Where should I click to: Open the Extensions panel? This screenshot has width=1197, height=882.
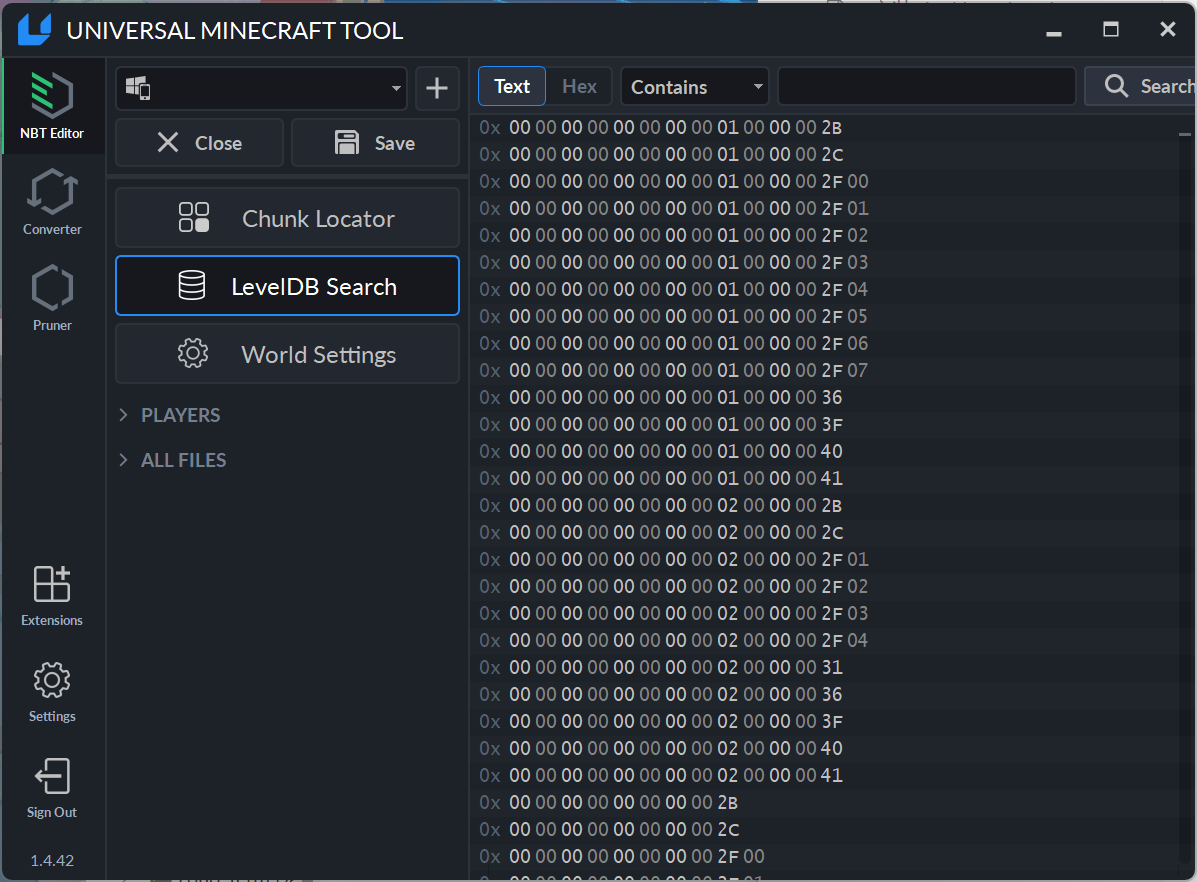[52, 595]
